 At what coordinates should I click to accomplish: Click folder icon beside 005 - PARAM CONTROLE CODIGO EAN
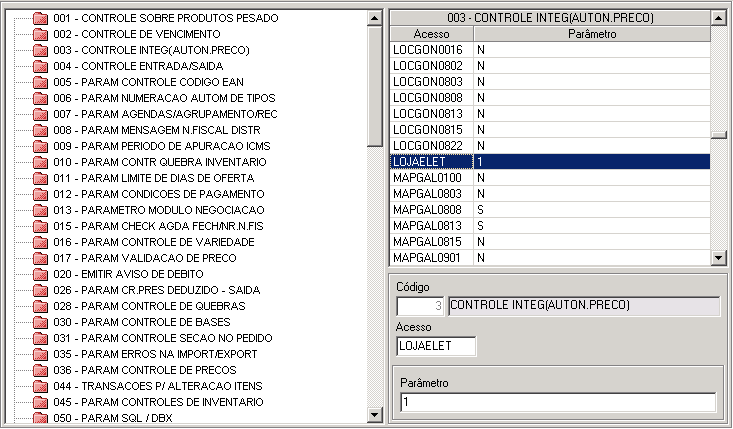40,82
